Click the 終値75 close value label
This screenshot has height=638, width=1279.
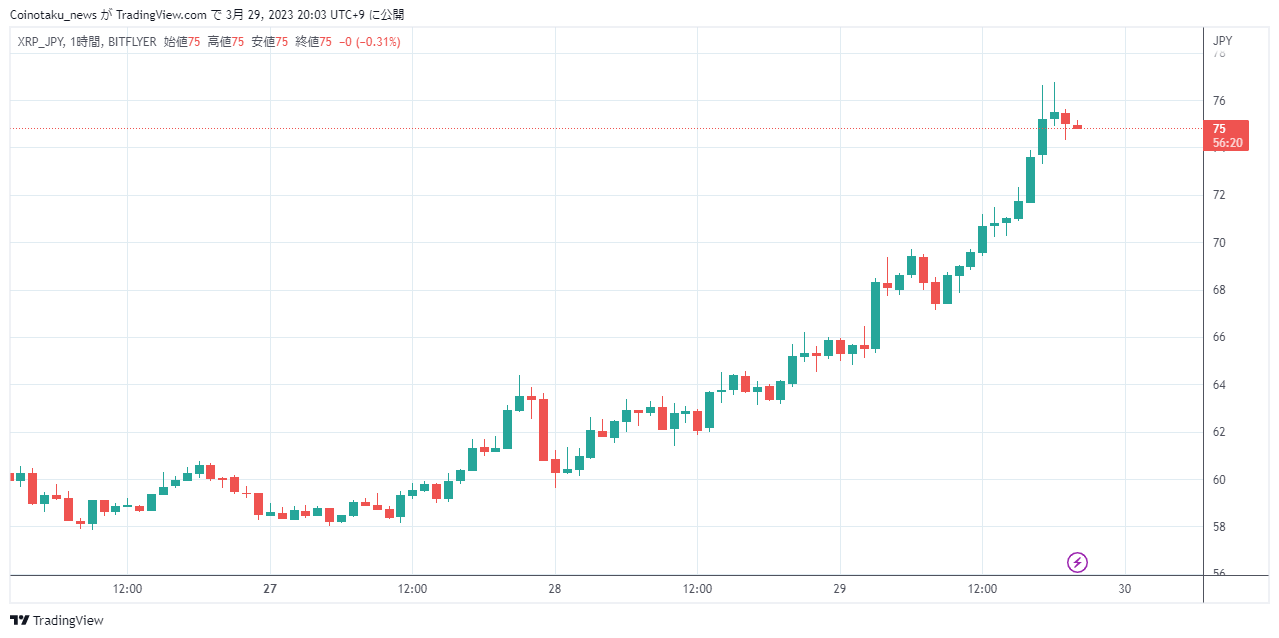pos(314,42)
